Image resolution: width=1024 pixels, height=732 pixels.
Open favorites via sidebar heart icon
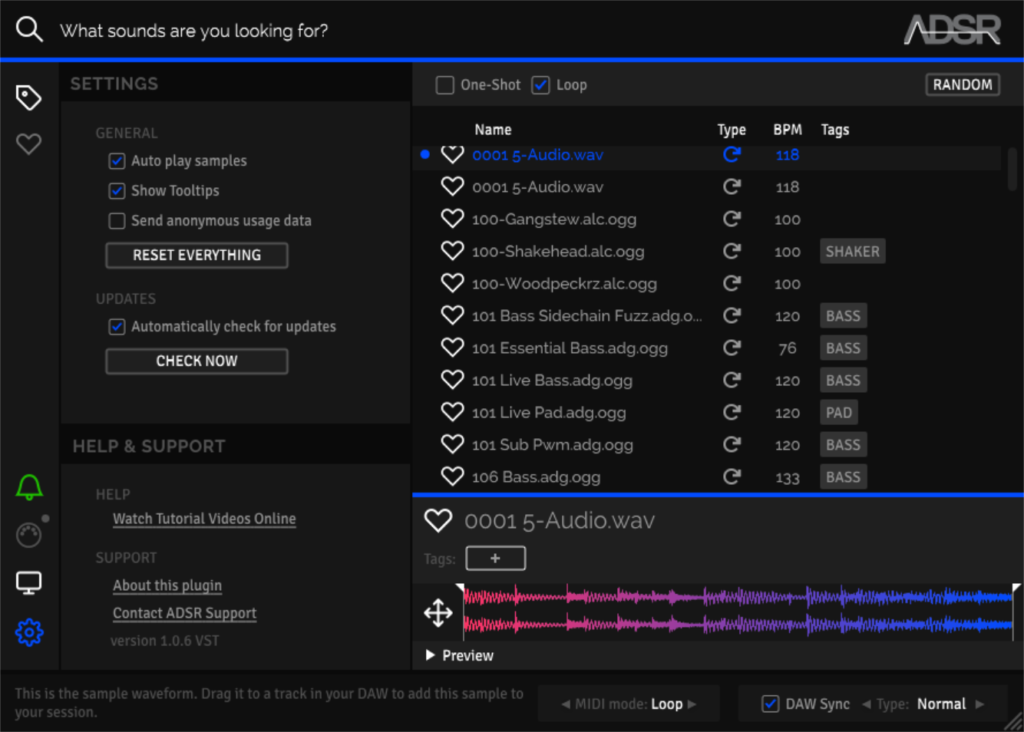click(29, 145)
